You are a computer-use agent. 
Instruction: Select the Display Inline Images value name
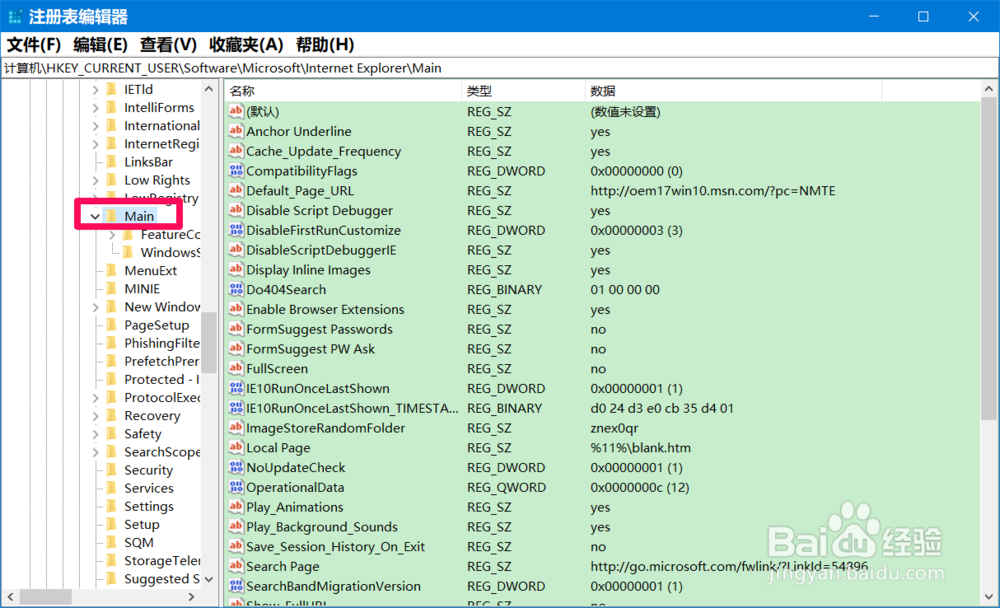tap(308, 270)
